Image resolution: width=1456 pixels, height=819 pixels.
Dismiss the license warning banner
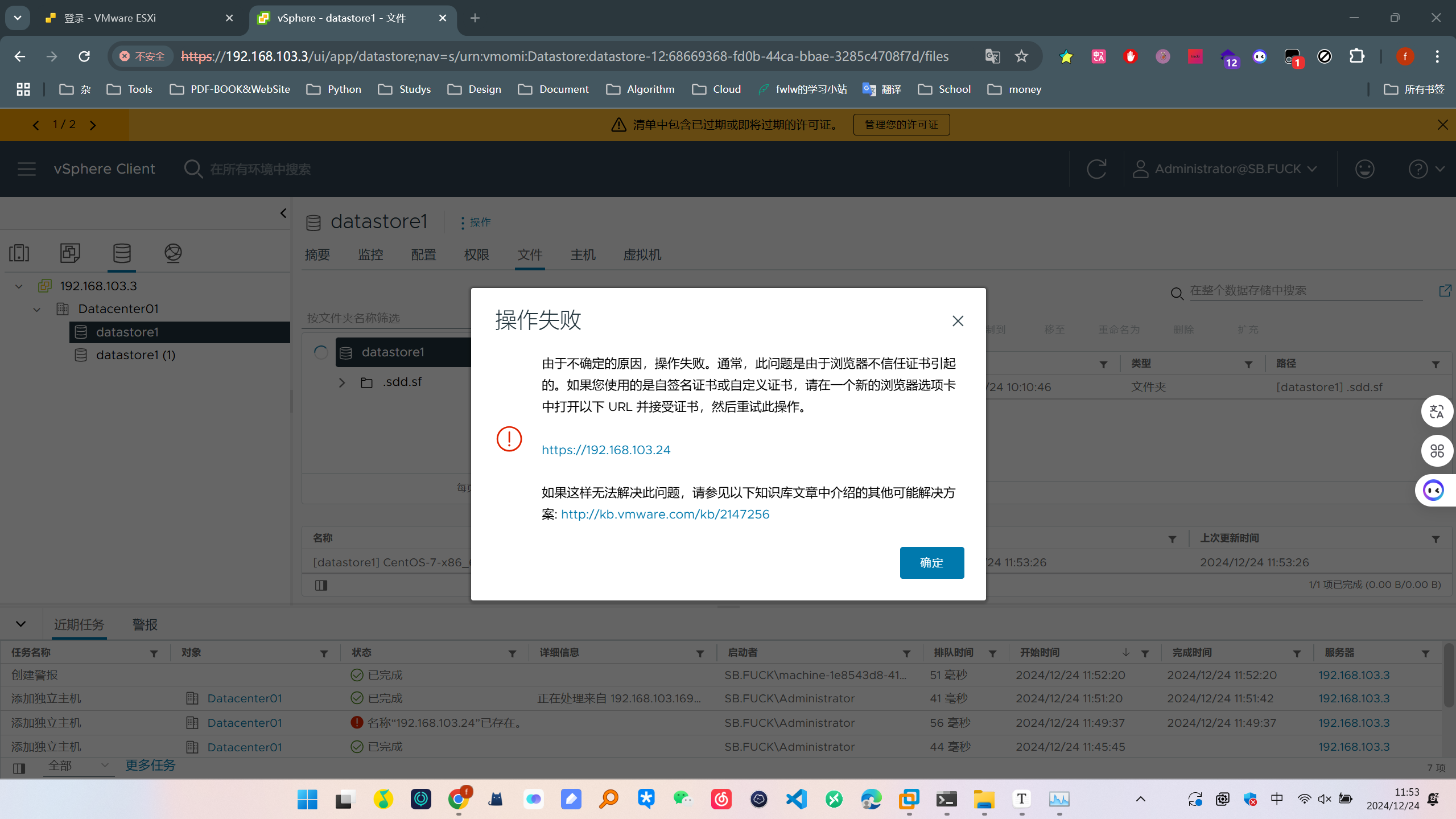(x=1442, y=125)
